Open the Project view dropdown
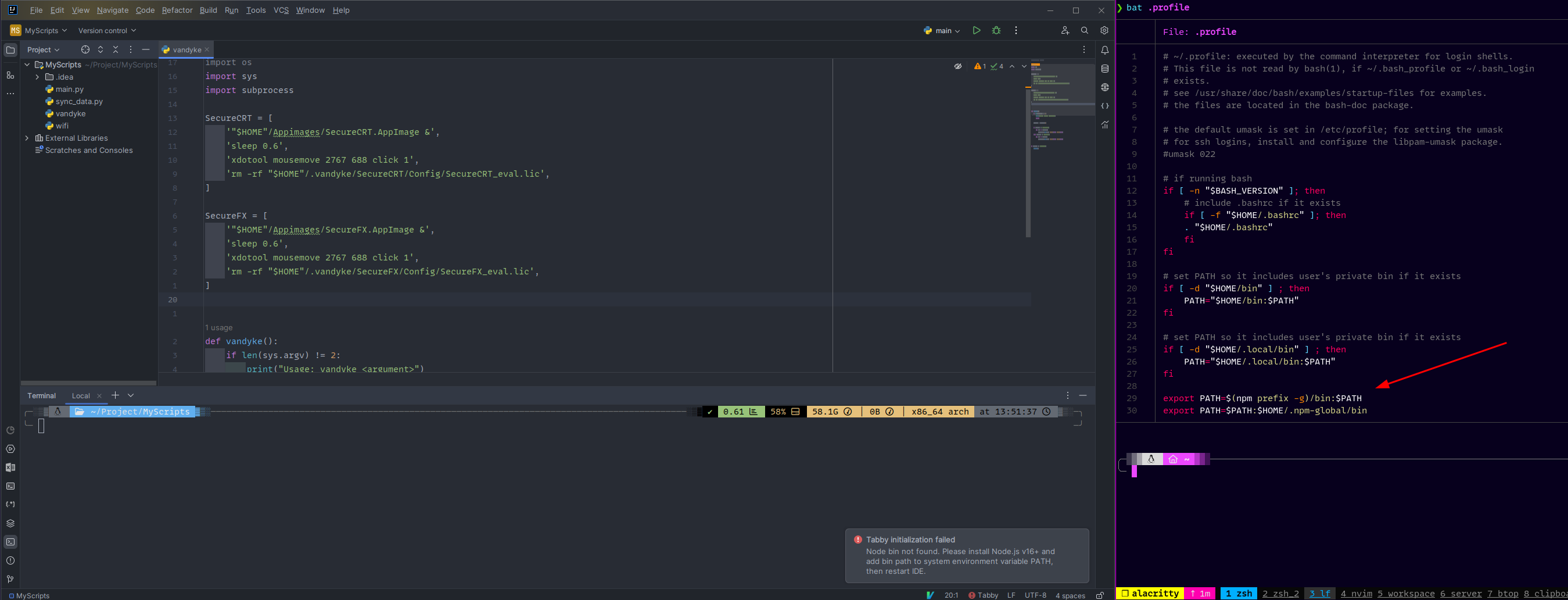Image resolution: width=1568 pixels, height=600 pixels. point(42,49)
